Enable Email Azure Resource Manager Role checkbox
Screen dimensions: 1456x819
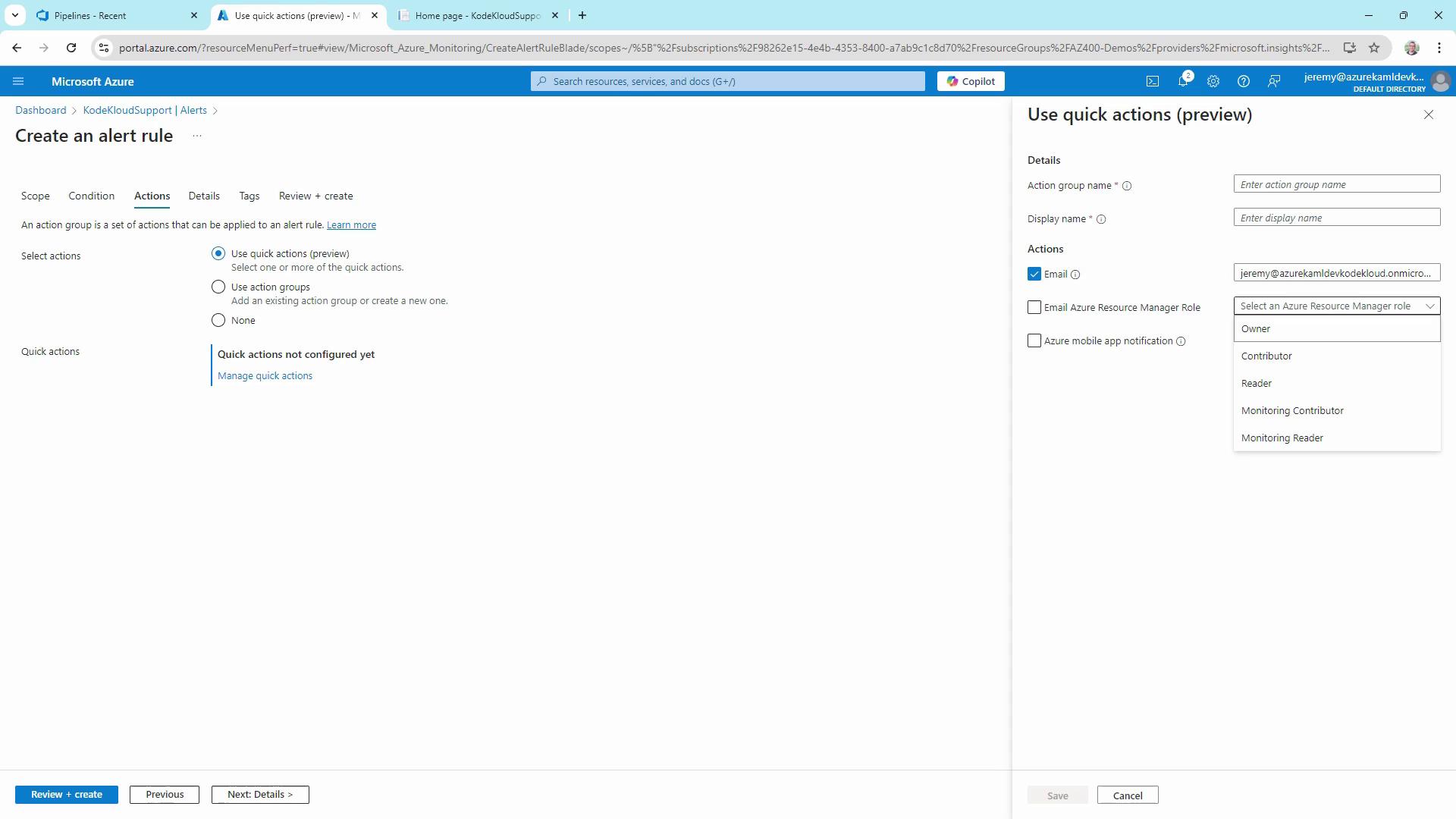coord(1034,307)
